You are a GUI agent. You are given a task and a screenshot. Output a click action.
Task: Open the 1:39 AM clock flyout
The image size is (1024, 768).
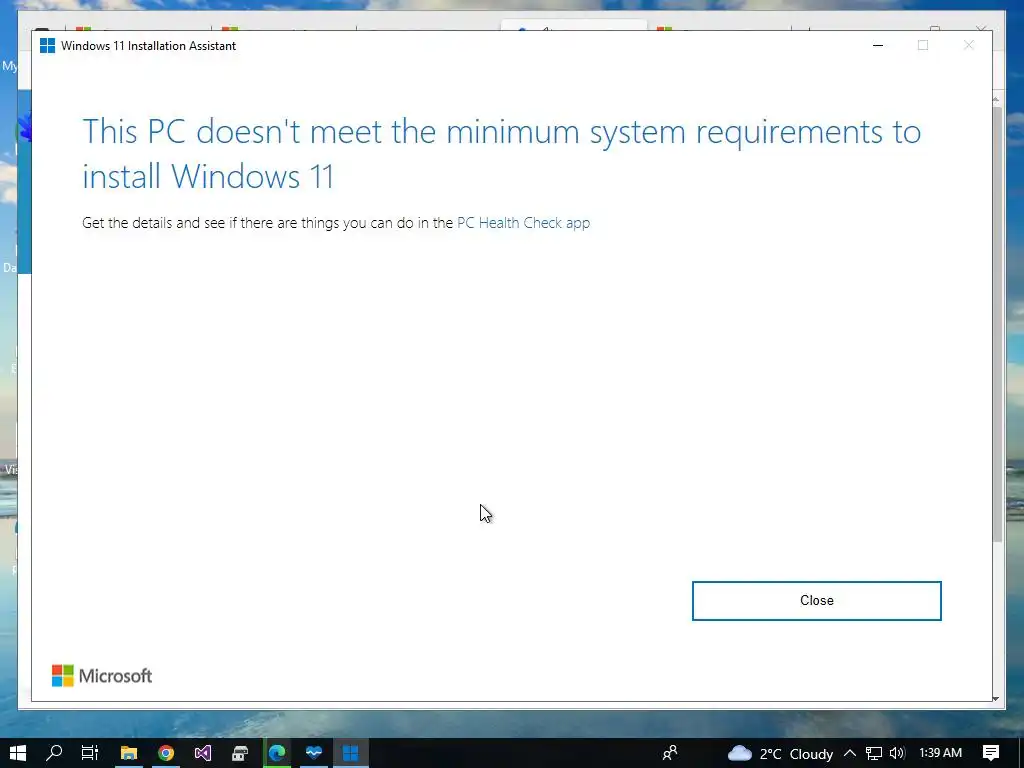tap(940, 753)
